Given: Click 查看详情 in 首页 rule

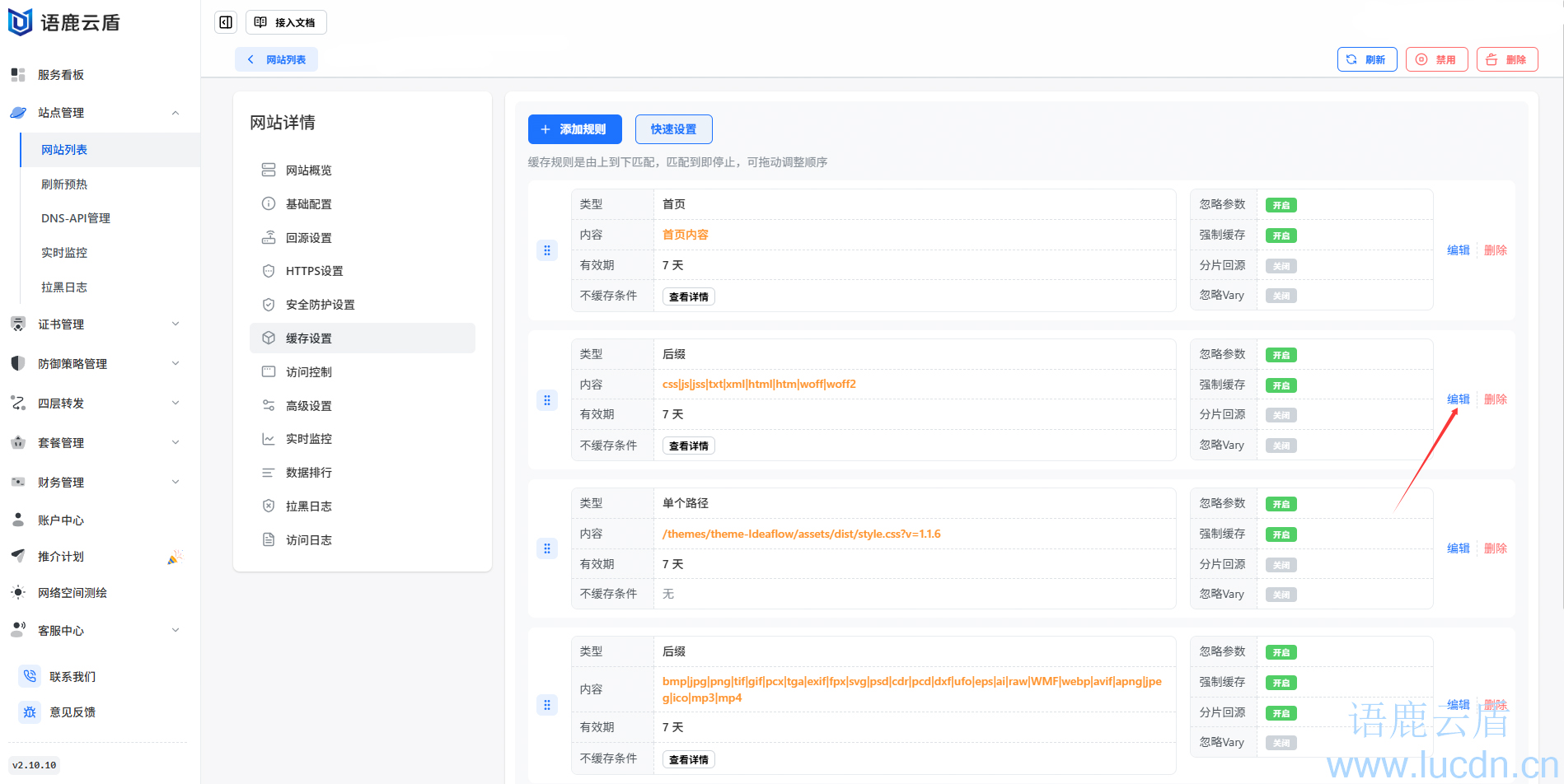Looking at the screenshot, I should pyautogui.click(x=688, y=296).
